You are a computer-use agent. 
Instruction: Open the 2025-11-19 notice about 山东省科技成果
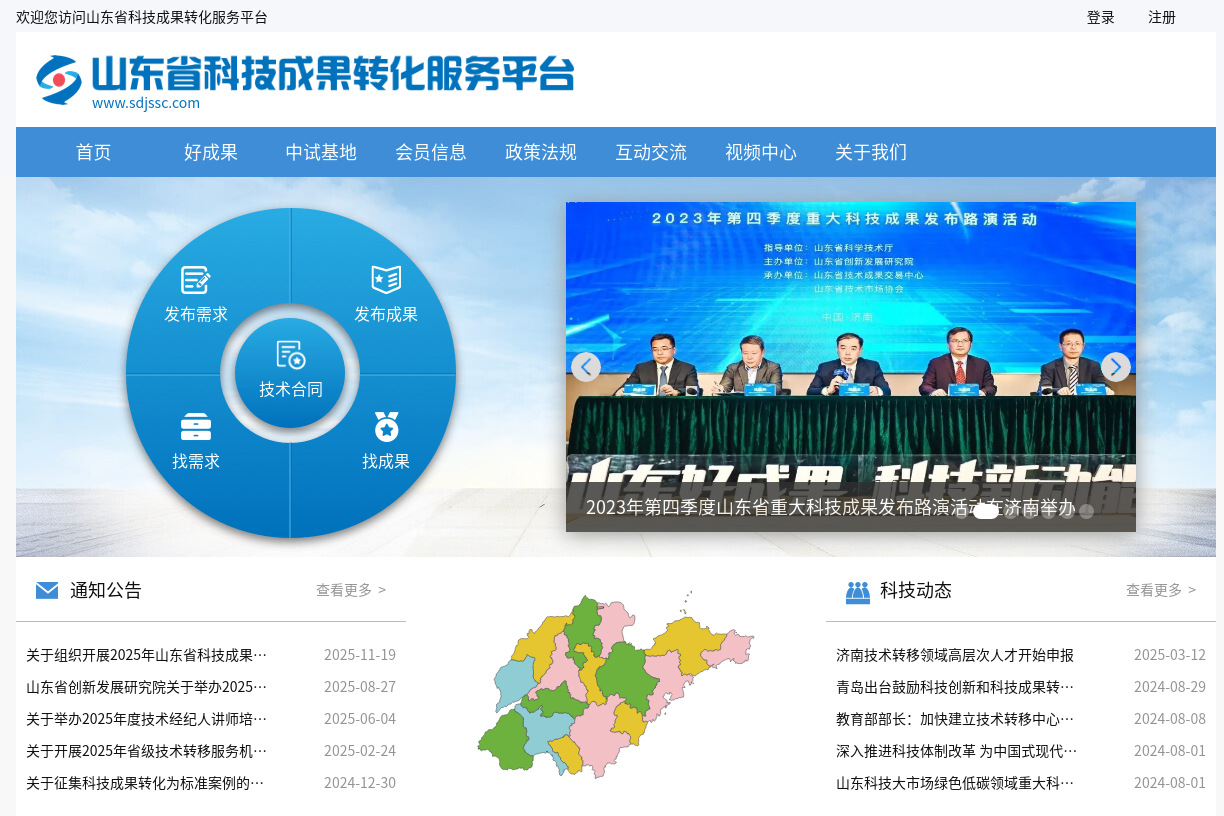[x=145, y=655]
